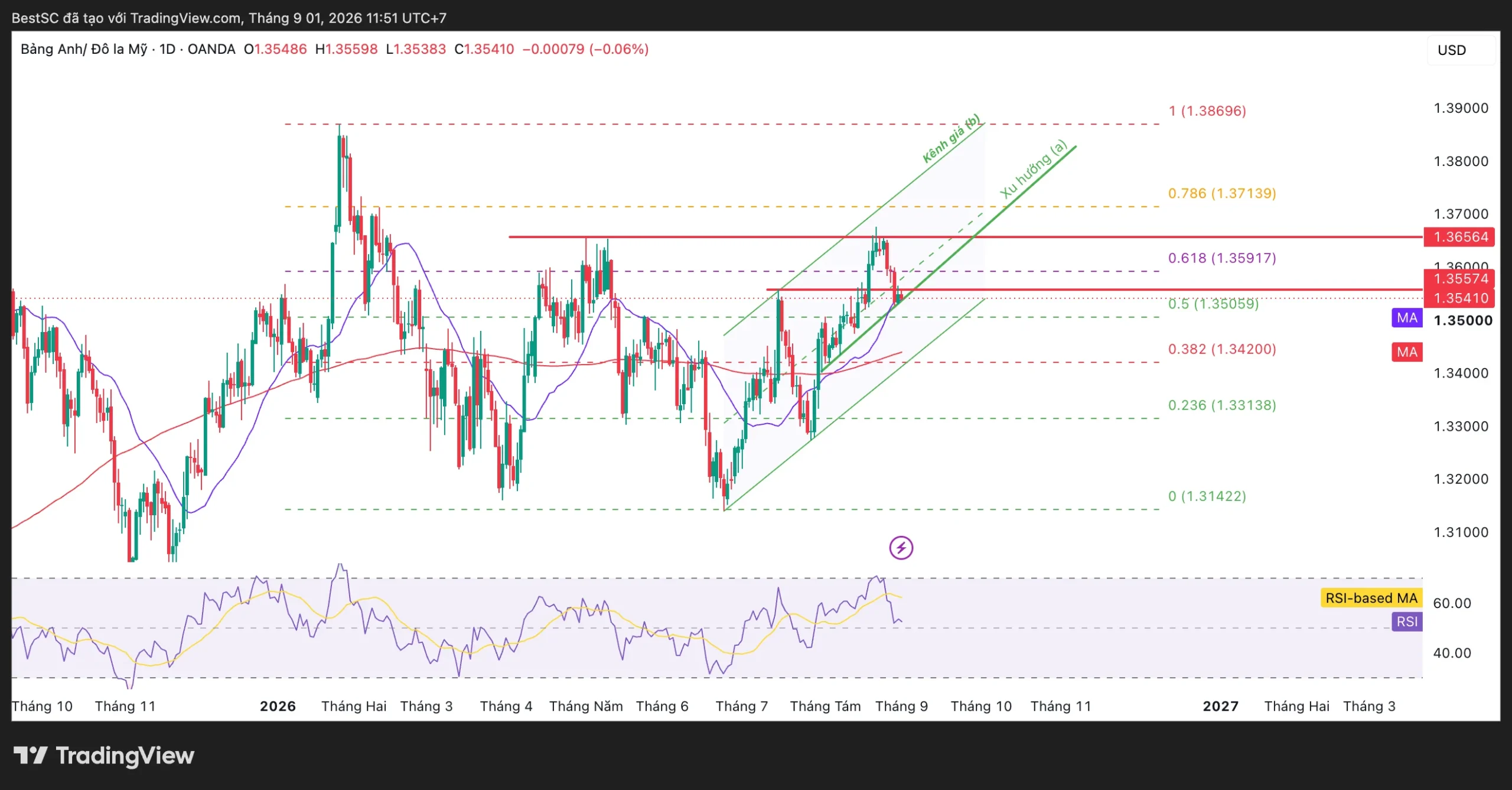Viewport: 1512px width, 790px height.
Task: Select the Fibonacci 0.618 (1.35917) label
Action: (x=1222, y=258)
